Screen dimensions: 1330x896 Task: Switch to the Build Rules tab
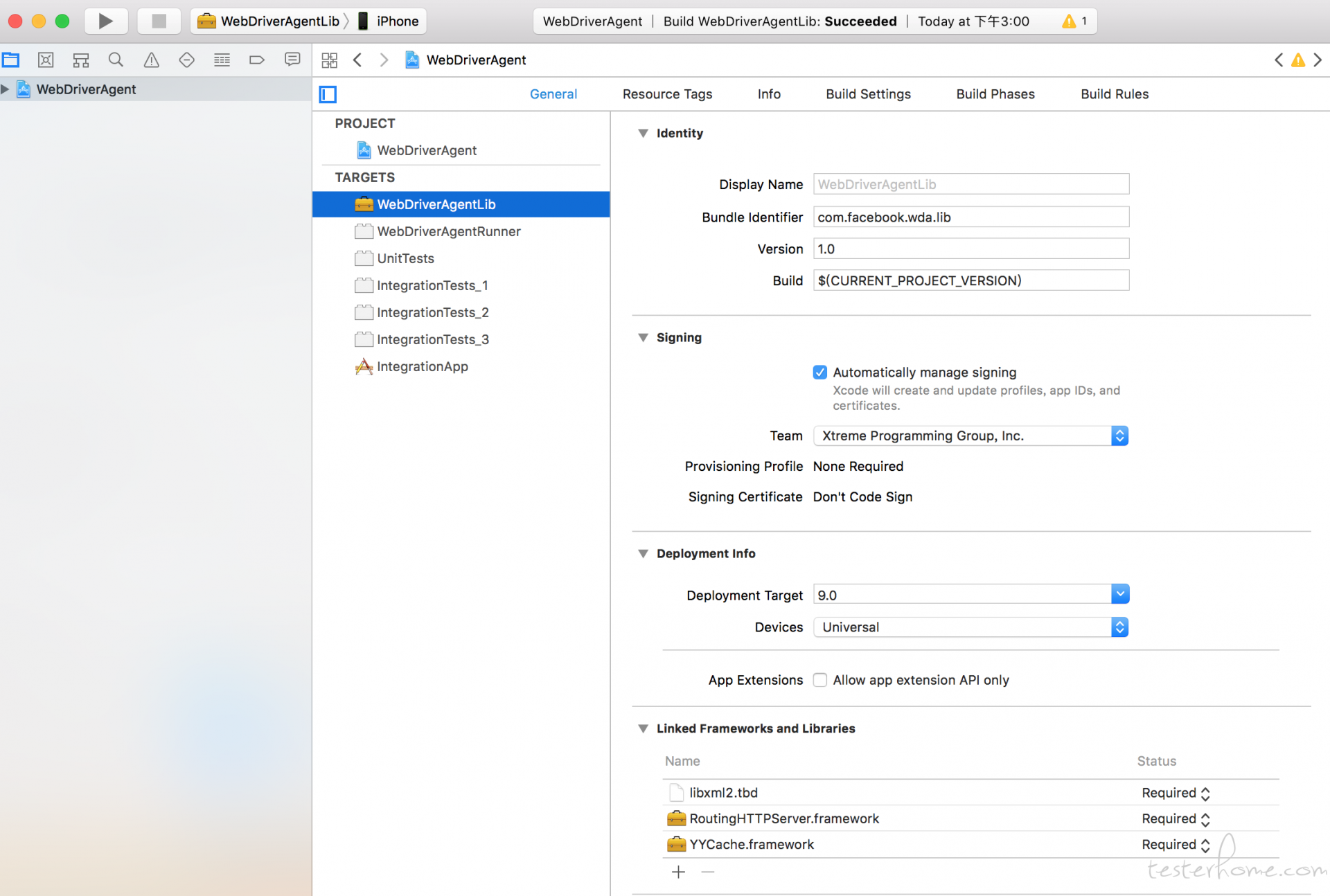click(1115, 94)
